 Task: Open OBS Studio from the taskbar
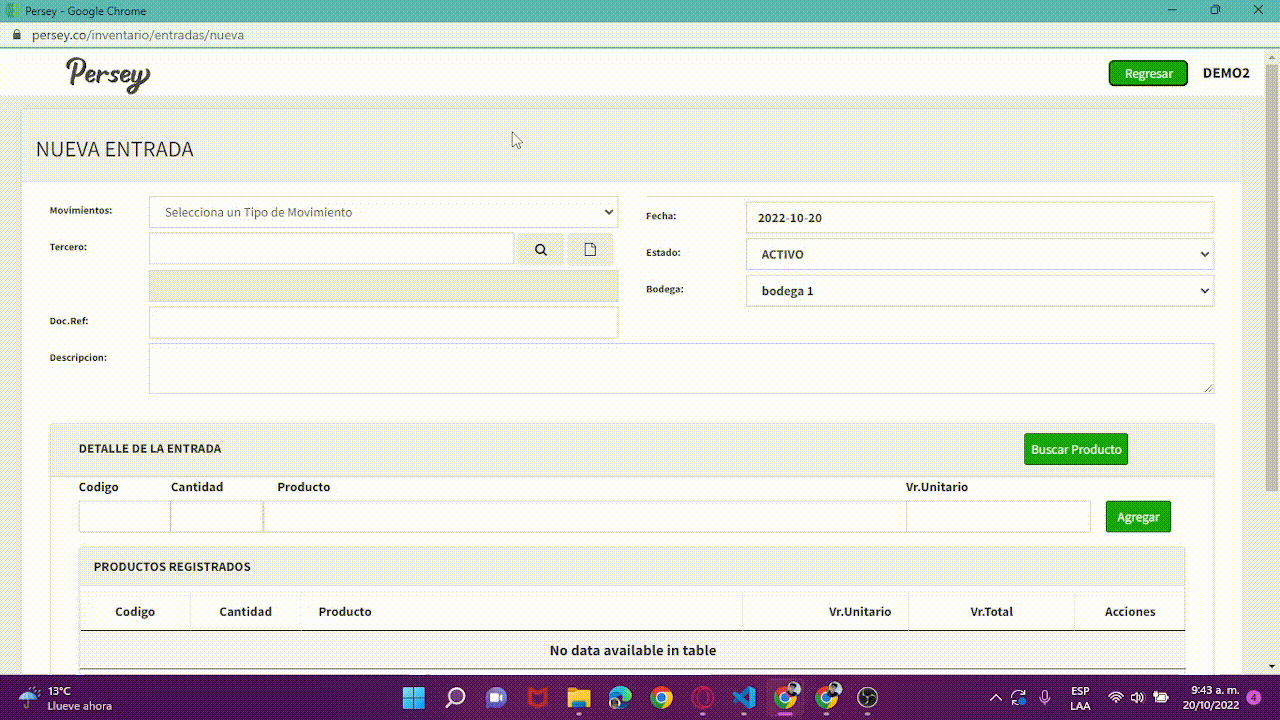[x=868, y=697]
